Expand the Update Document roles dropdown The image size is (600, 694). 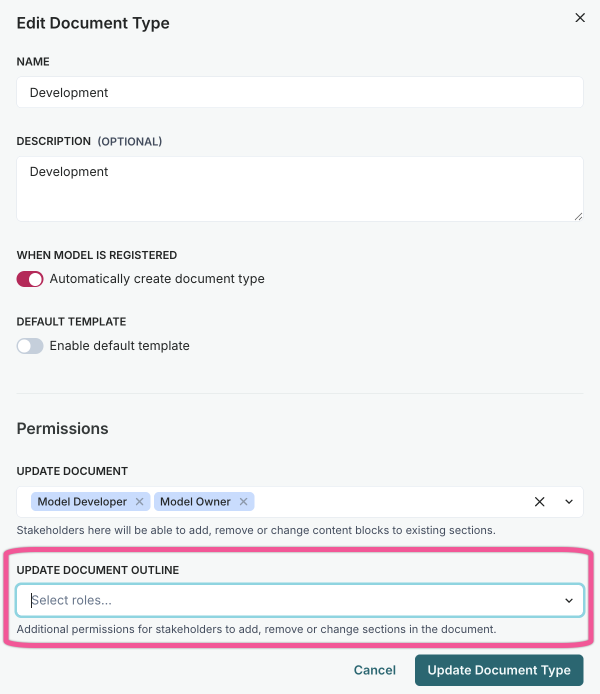pyautogui.click(x=569, y=502)
